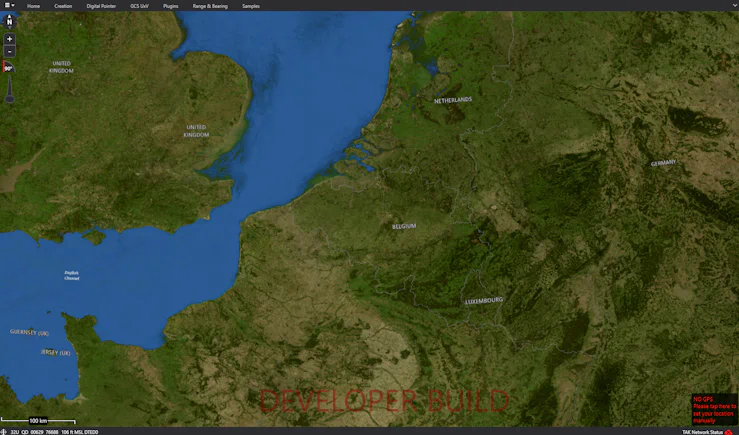Open the Range & Bearing tab
The image size is (739, 435).
pyautogui.click(x=210, y=6)
